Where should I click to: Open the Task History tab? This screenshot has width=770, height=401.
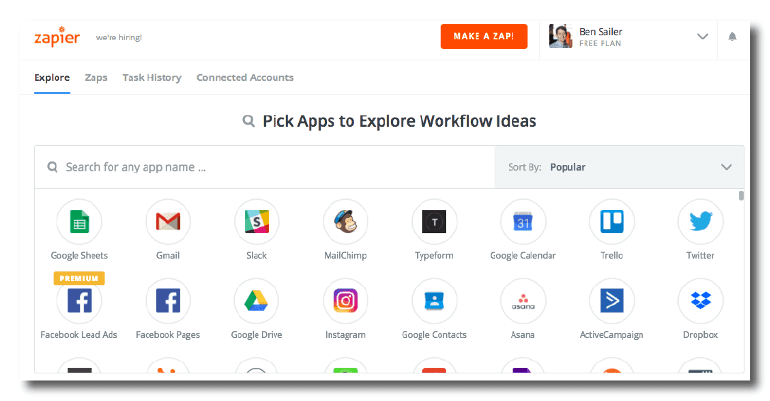[x=152, y=78]
